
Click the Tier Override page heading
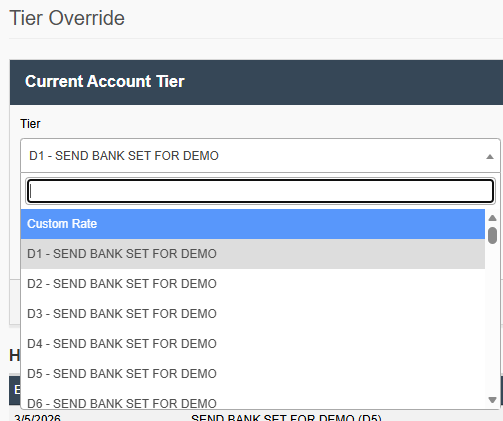[x=67, y=18]
